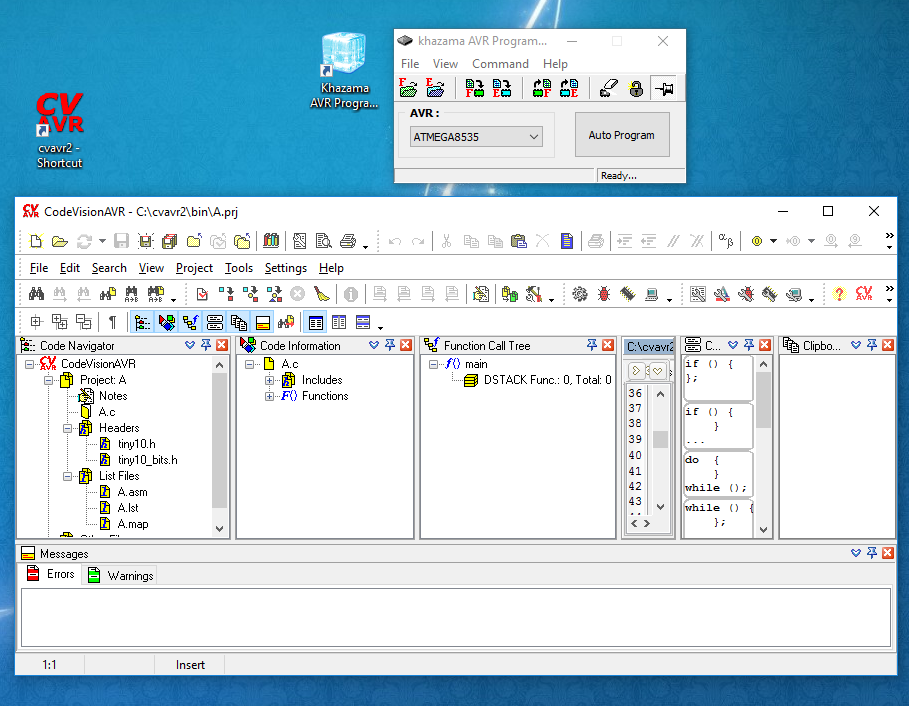
Task: Open the ATMEGA8535 AVR chip dropdown
Action: point(476,137)
